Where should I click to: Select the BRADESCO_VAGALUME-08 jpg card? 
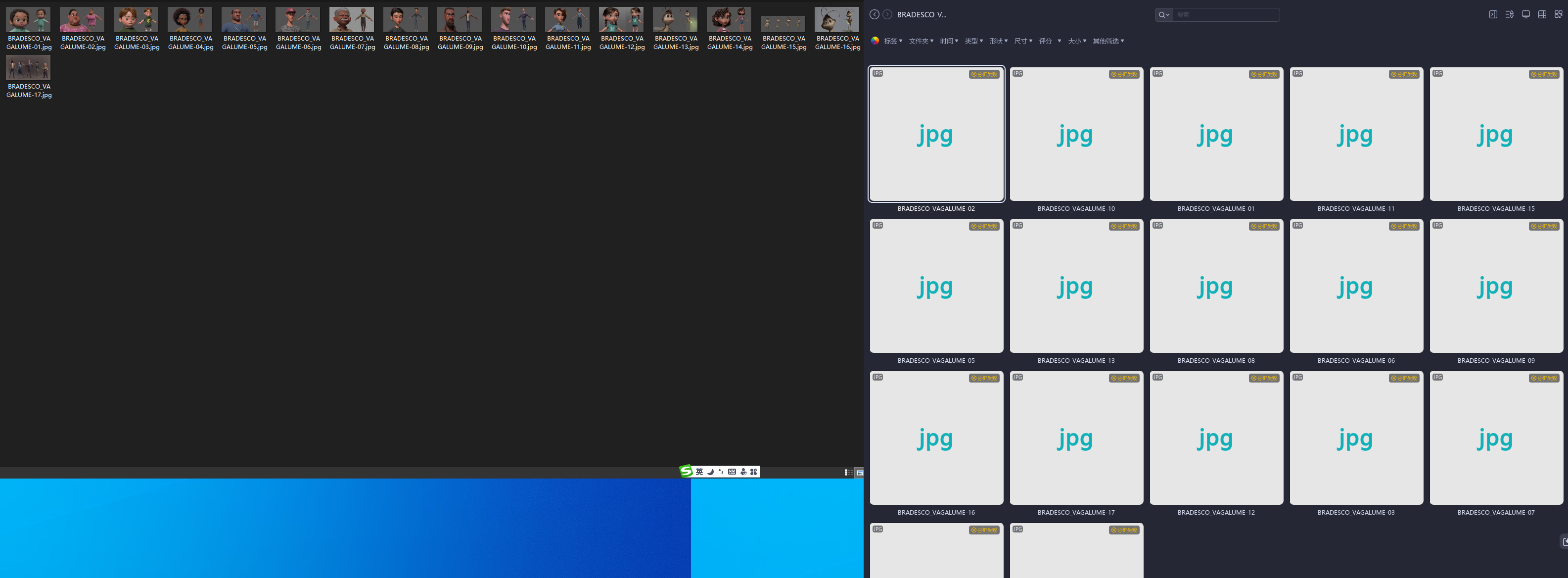point(1216,286)
